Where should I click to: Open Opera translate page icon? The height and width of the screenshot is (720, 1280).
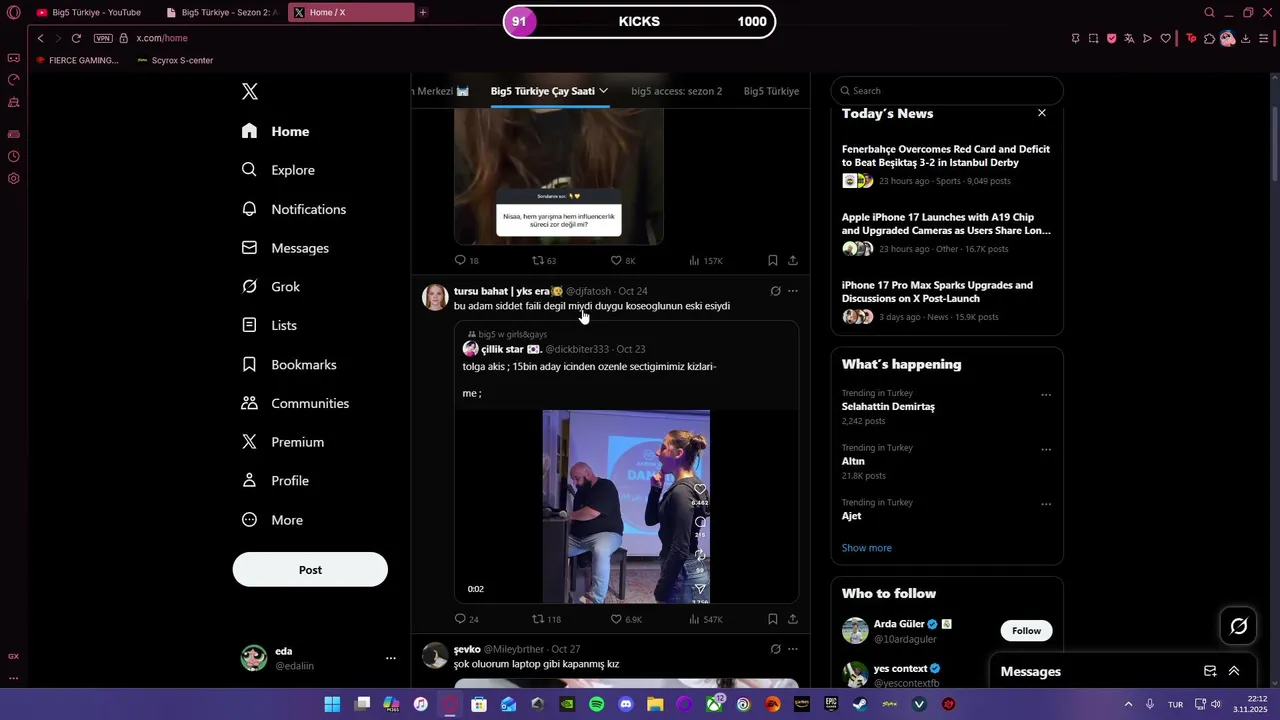(x=1129, y=38)
